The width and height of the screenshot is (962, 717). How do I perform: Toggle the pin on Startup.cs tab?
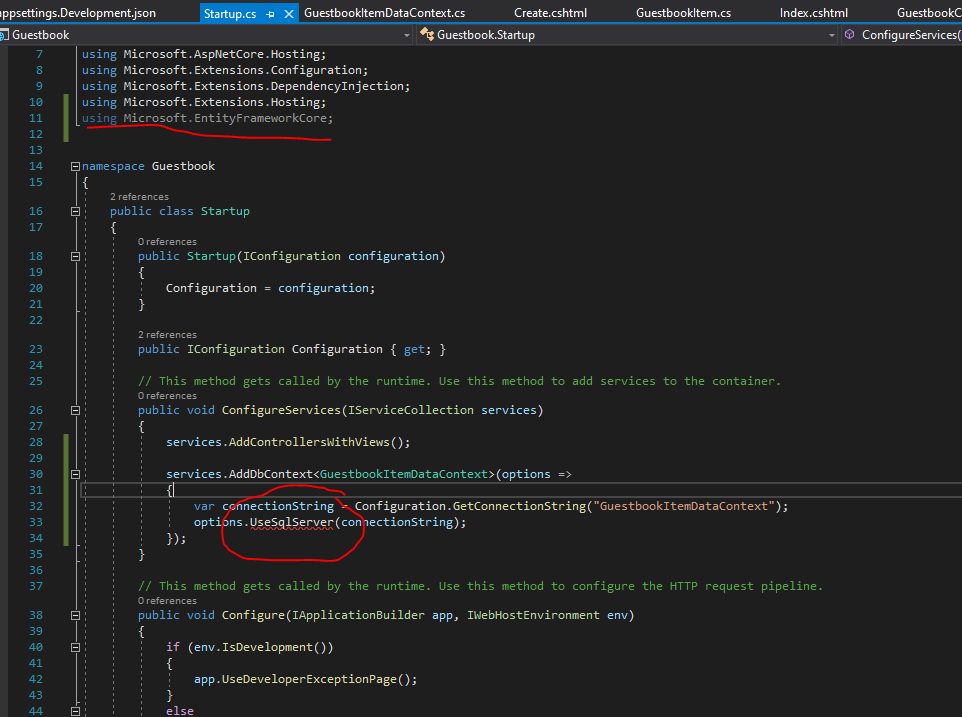pyautogui.click(x=270, y=13)
